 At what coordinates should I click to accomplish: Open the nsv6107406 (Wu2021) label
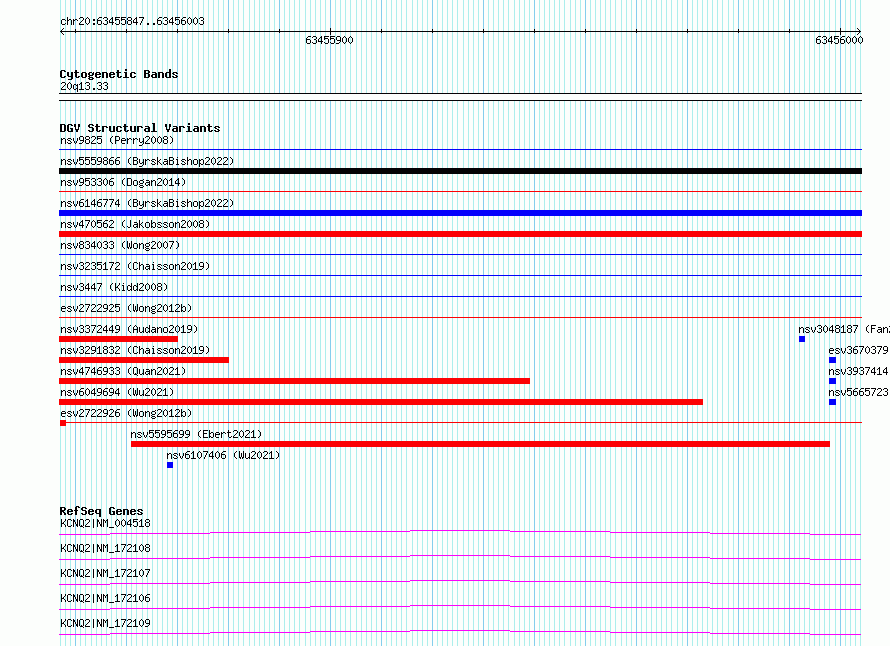pyautogui.click(x=223, y=455)
